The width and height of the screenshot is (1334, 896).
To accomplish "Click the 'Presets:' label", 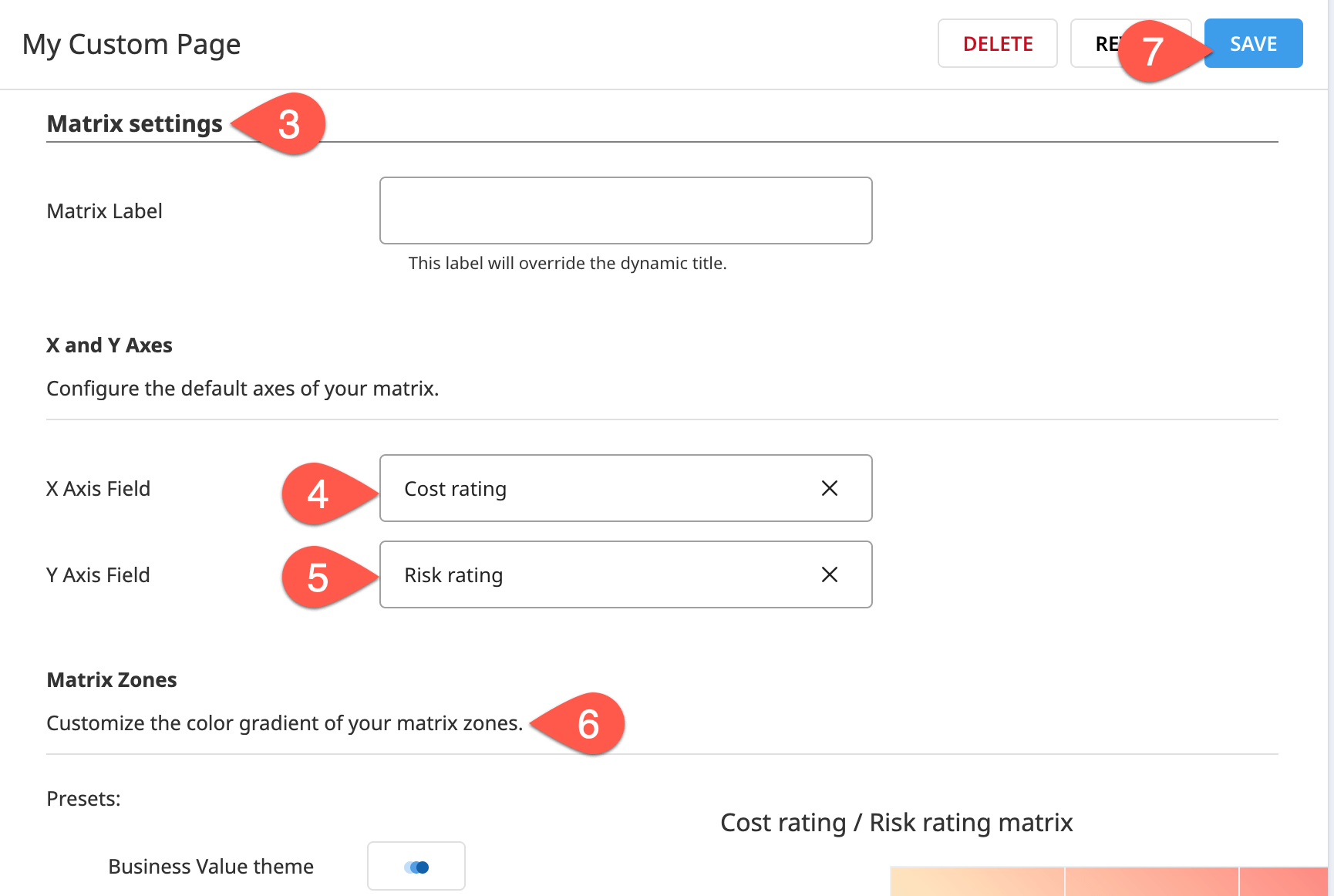I will pos(83,798).
